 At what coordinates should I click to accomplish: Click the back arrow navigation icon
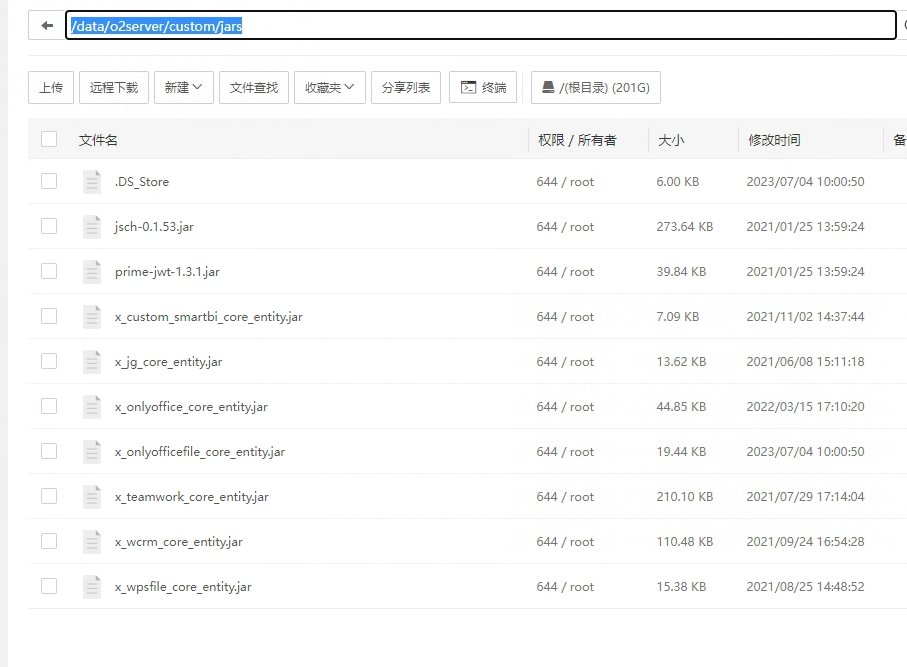point(47,26)
